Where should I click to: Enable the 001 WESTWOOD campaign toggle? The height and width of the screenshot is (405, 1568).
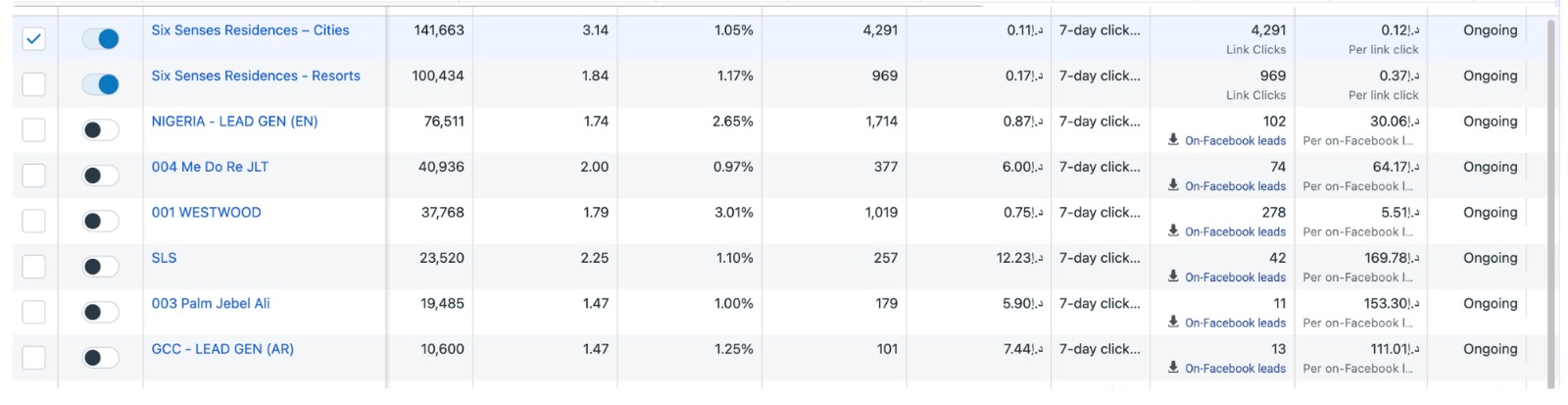[x=100, y=221]
